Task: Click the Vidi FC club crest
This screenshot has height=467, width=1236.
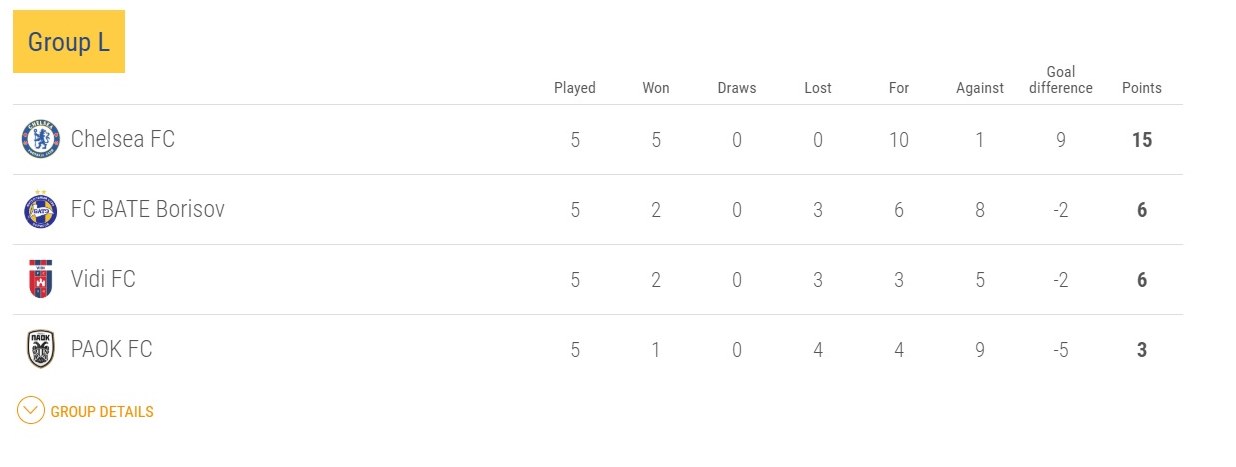Action: tap(41, 279)
